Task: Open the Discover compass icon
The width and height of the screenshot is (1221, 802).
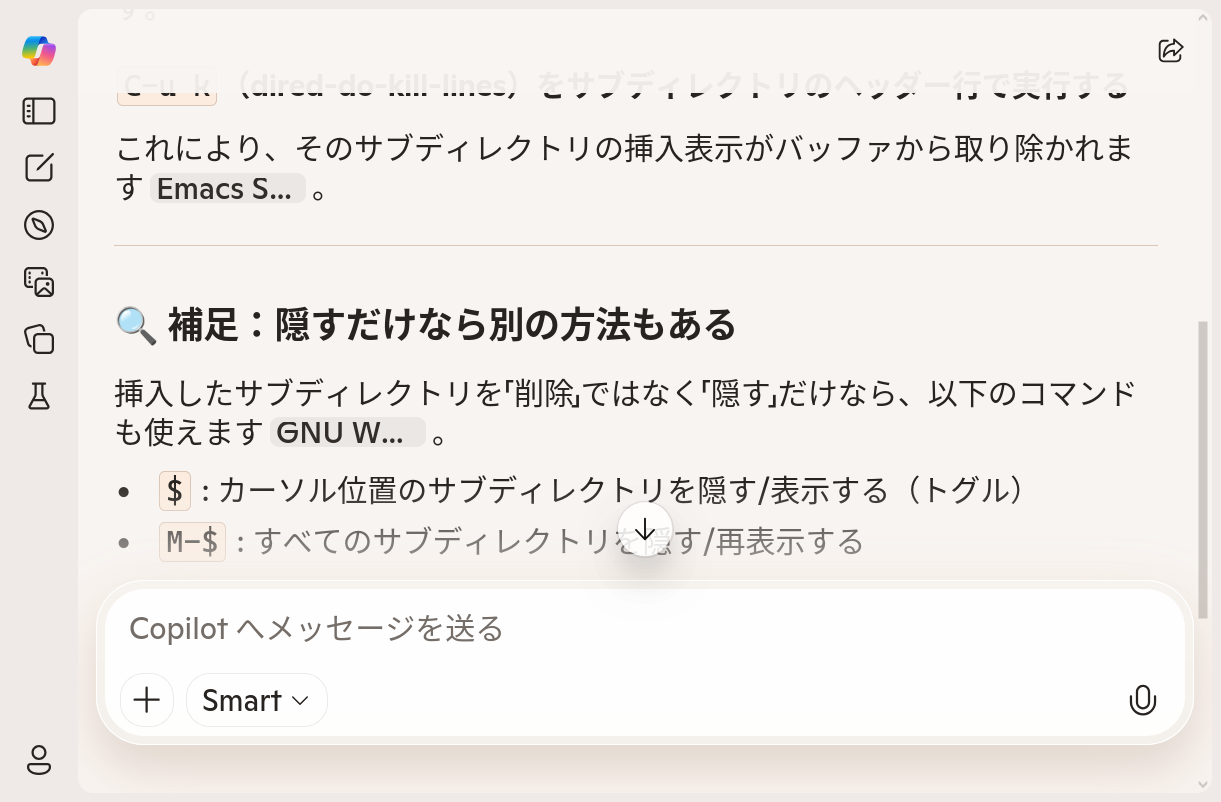Action: coord(39,225)
